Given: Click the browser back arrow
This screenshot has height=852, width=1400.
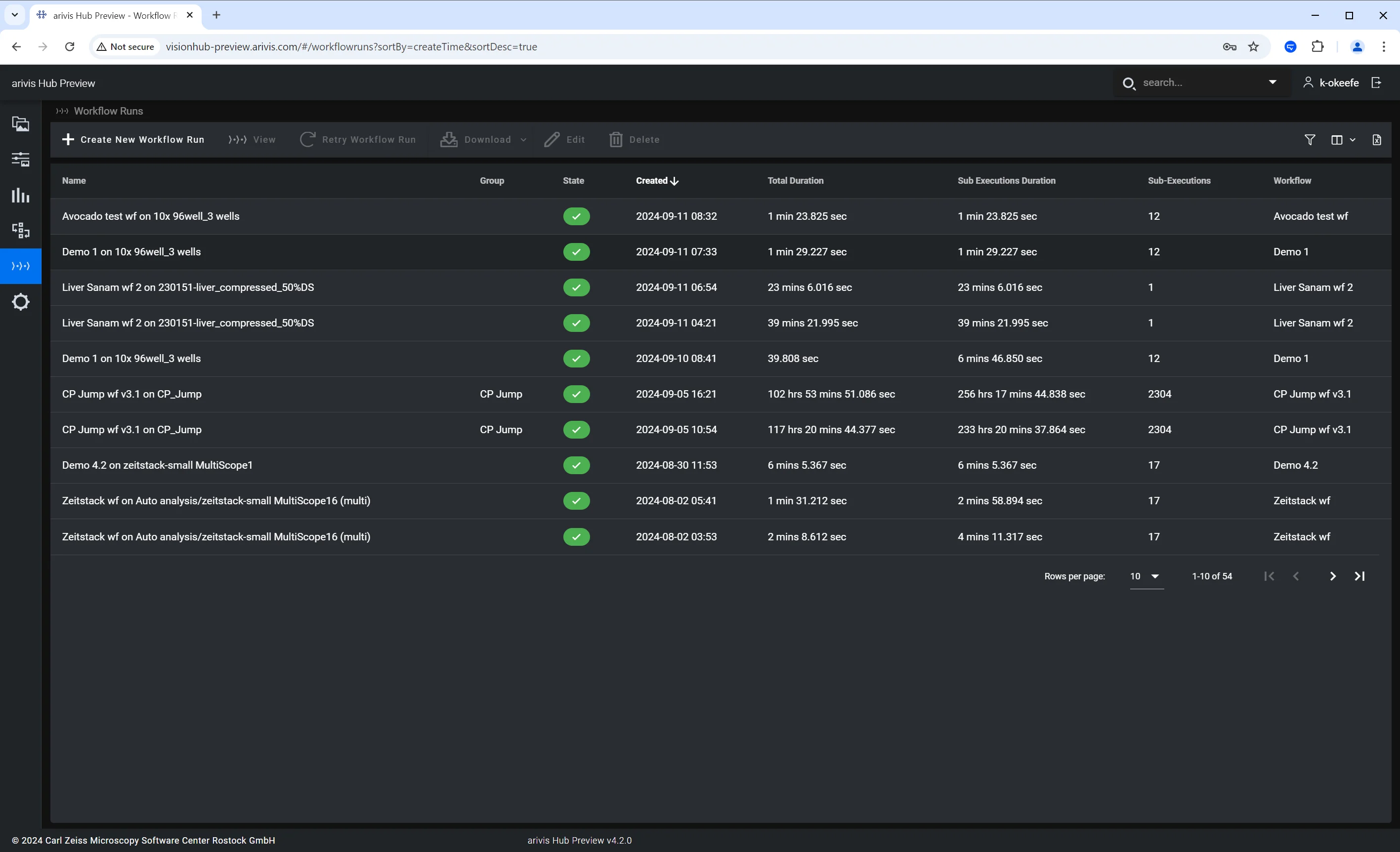Looking at the screenshot, I should [16, 46].
